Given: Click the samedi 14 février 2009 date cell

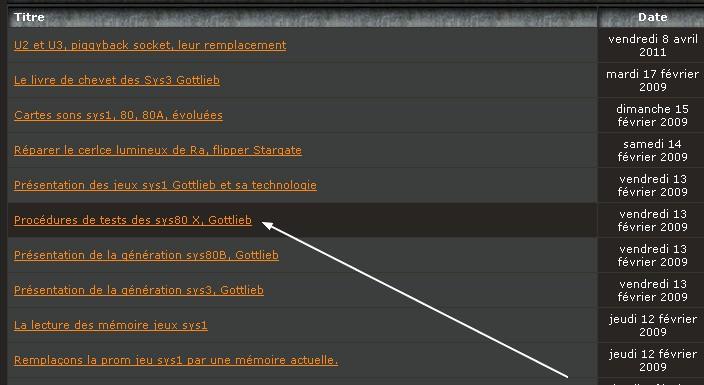Looking at the screenshot, I should 652,150.
